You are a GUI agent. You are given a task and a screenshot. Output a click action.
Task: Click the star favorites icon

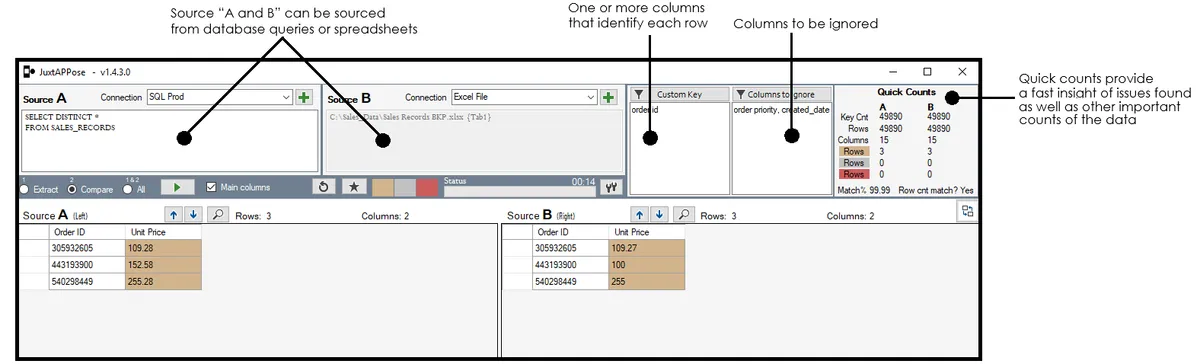point(352,187)
